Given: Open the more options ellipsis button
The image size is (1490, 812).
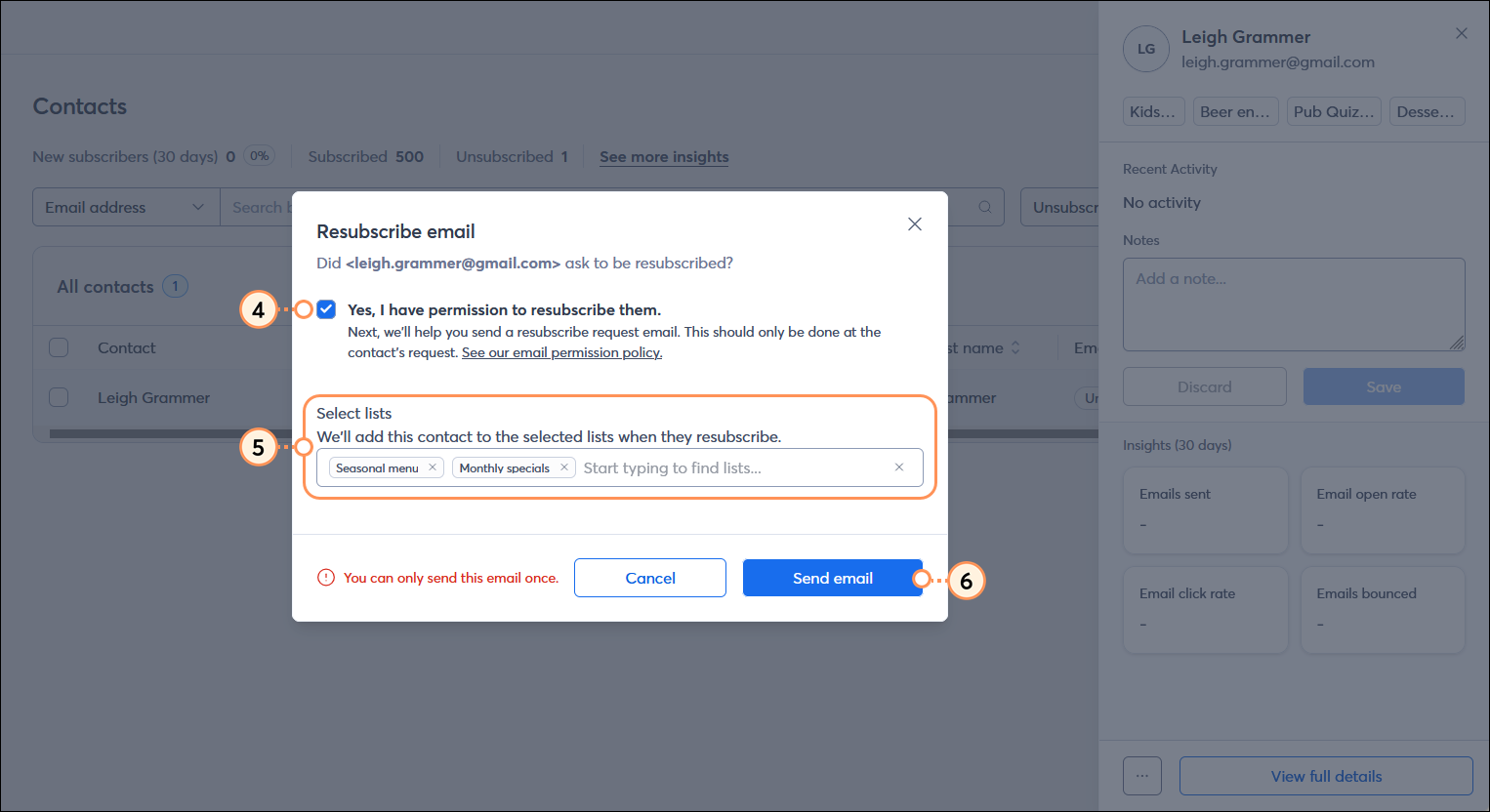Looking at the screenshot, I should (1142, 776).
